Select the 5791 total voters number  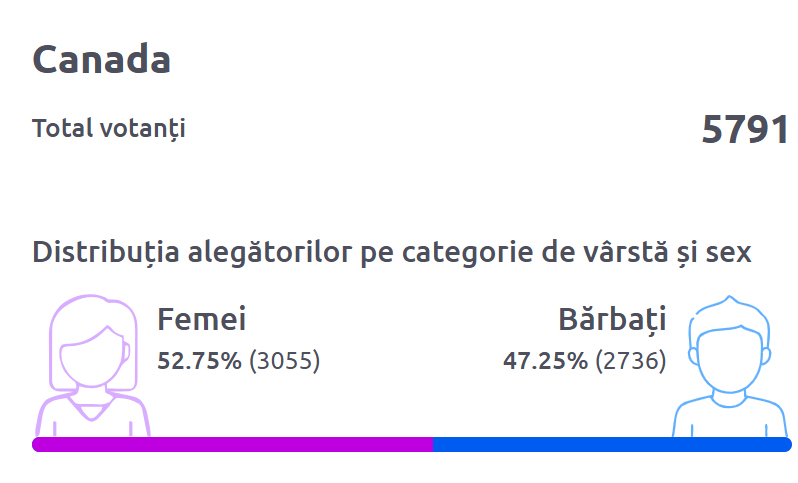coord(745,131)
